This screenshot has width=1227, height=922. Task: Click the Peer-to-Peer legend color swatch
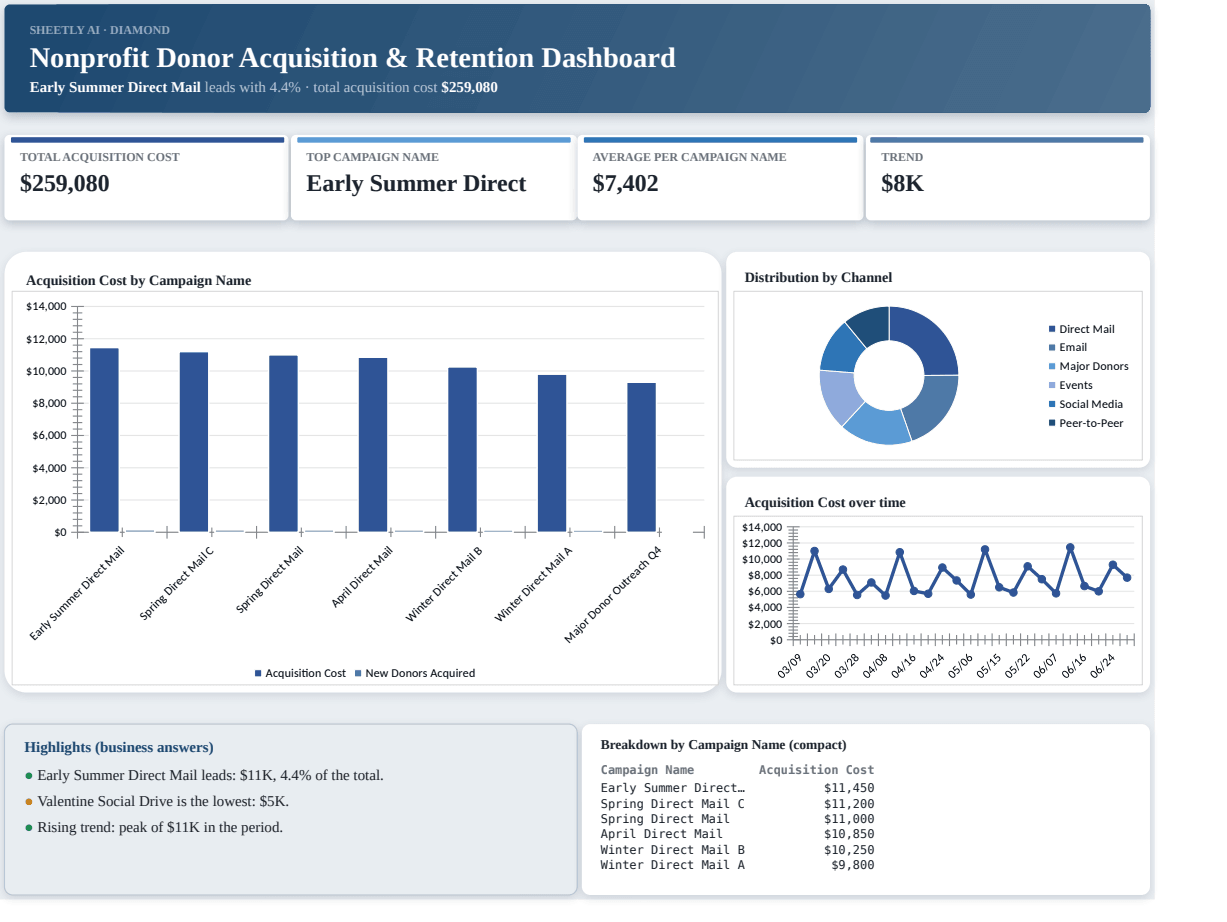coord(1052,423)
